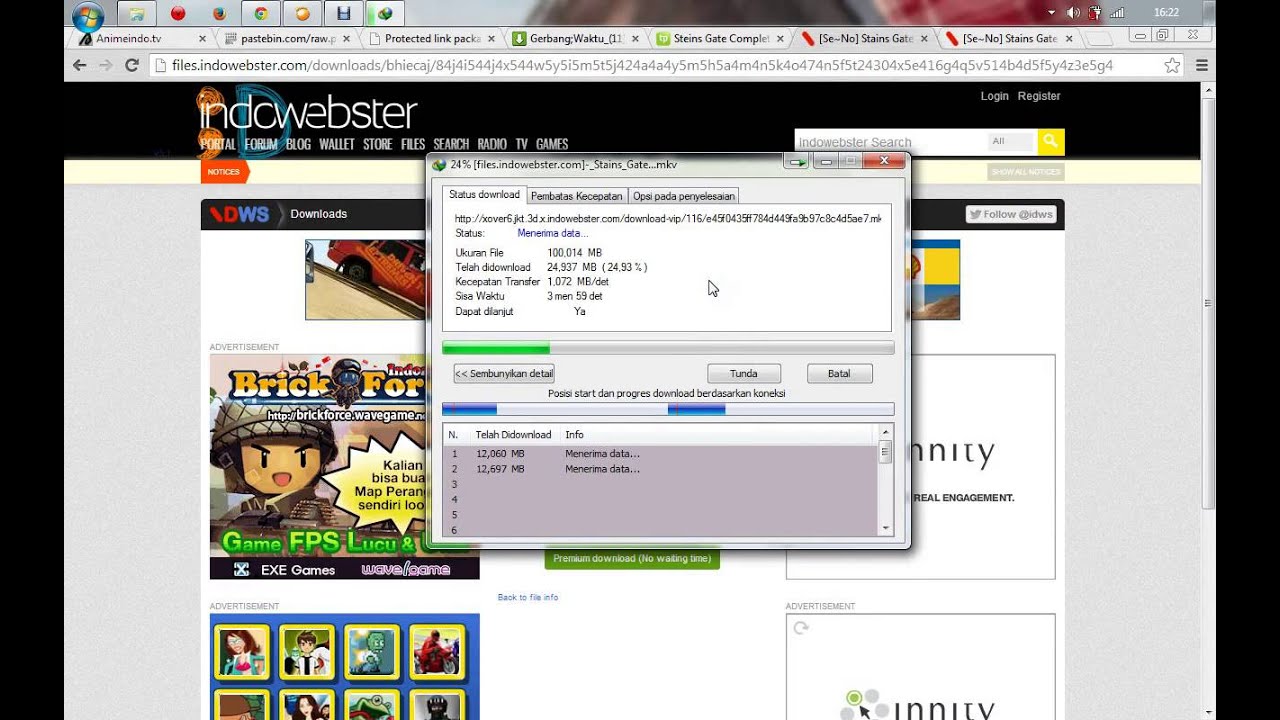Click the SHOW ALL NOTICES button
The width and height of the screenshot is (1280, 720).
(1025, 172)
